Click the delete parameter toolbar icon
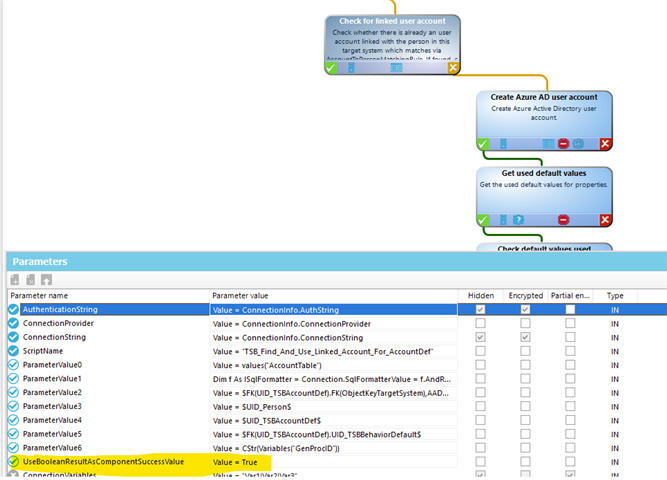Screen dimensions: 667x480 [31, 280]
